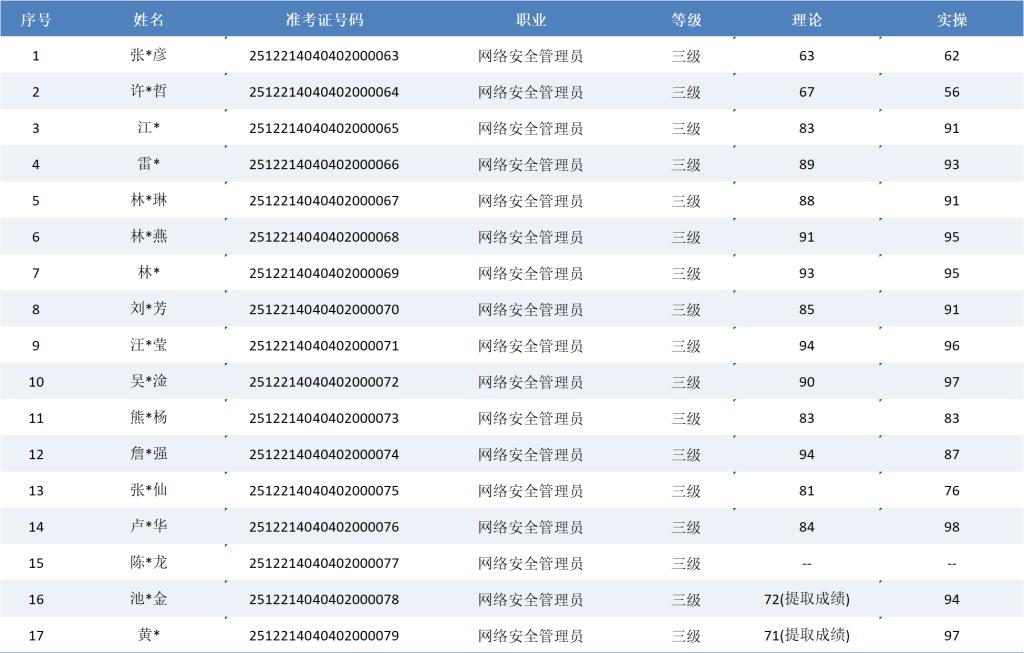Click the 71(提取成绩) theory score cell
1024x653 pixels.
pyautogui.click(x=807, y=635)
